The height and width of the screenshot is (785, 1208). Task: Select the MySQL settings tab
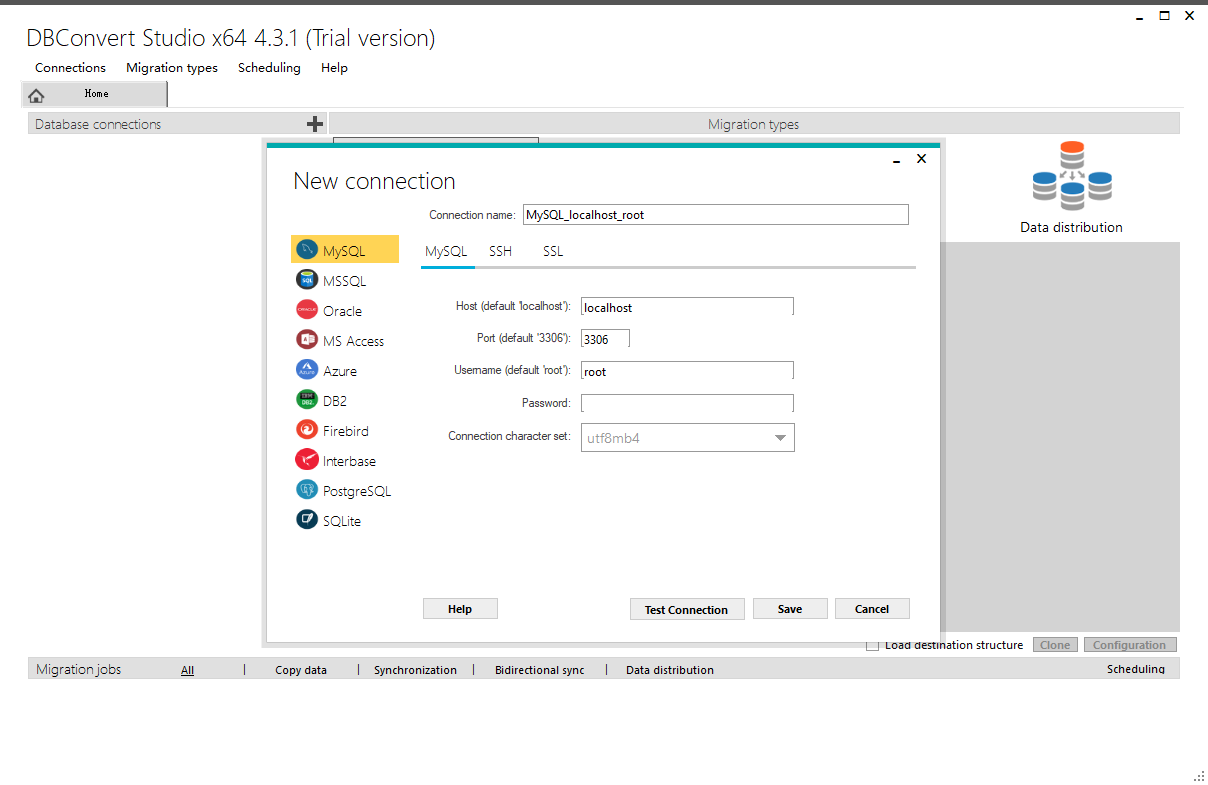(x=446, y=251)
